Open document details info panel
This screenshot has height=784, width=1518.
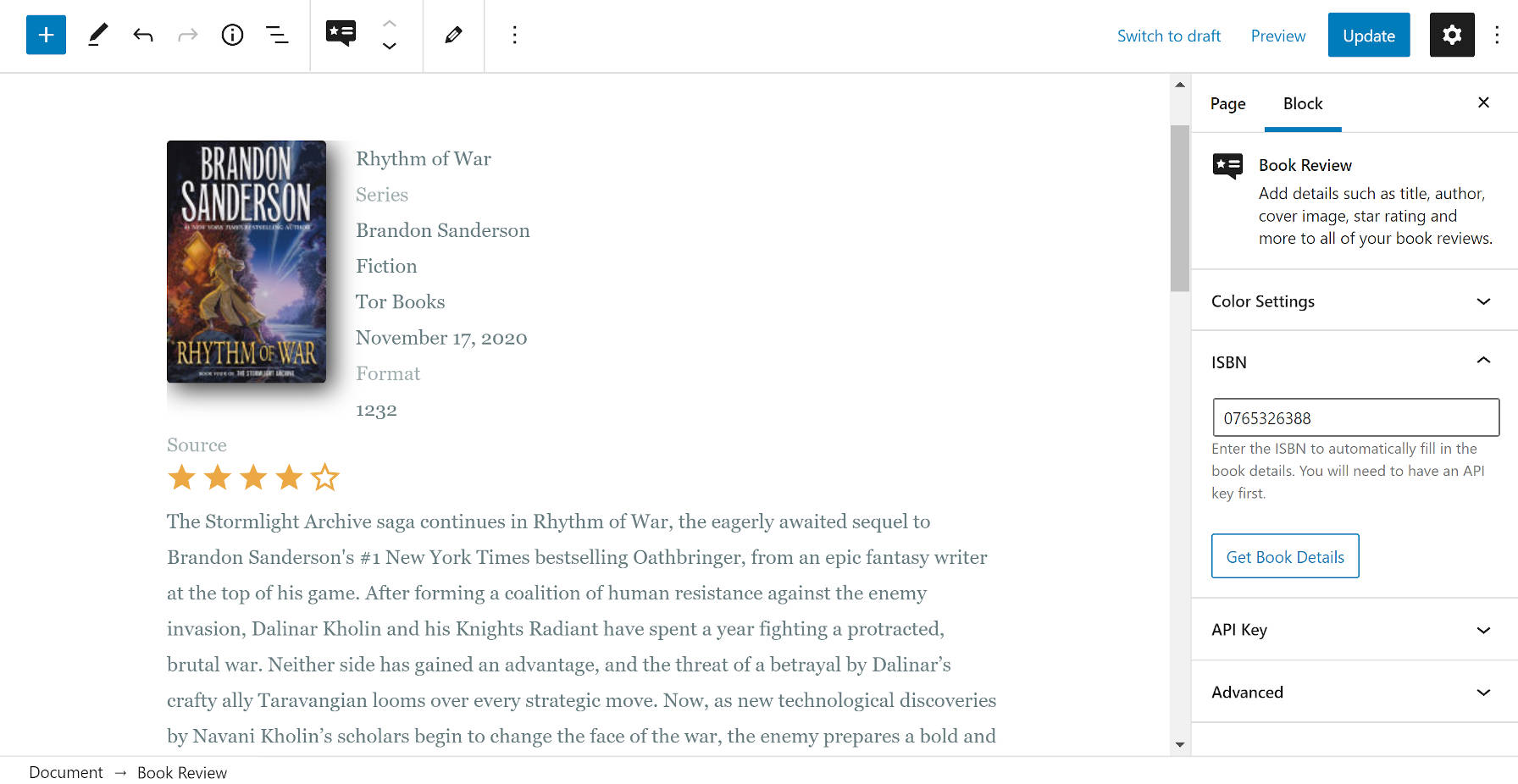tap(232, 35)
